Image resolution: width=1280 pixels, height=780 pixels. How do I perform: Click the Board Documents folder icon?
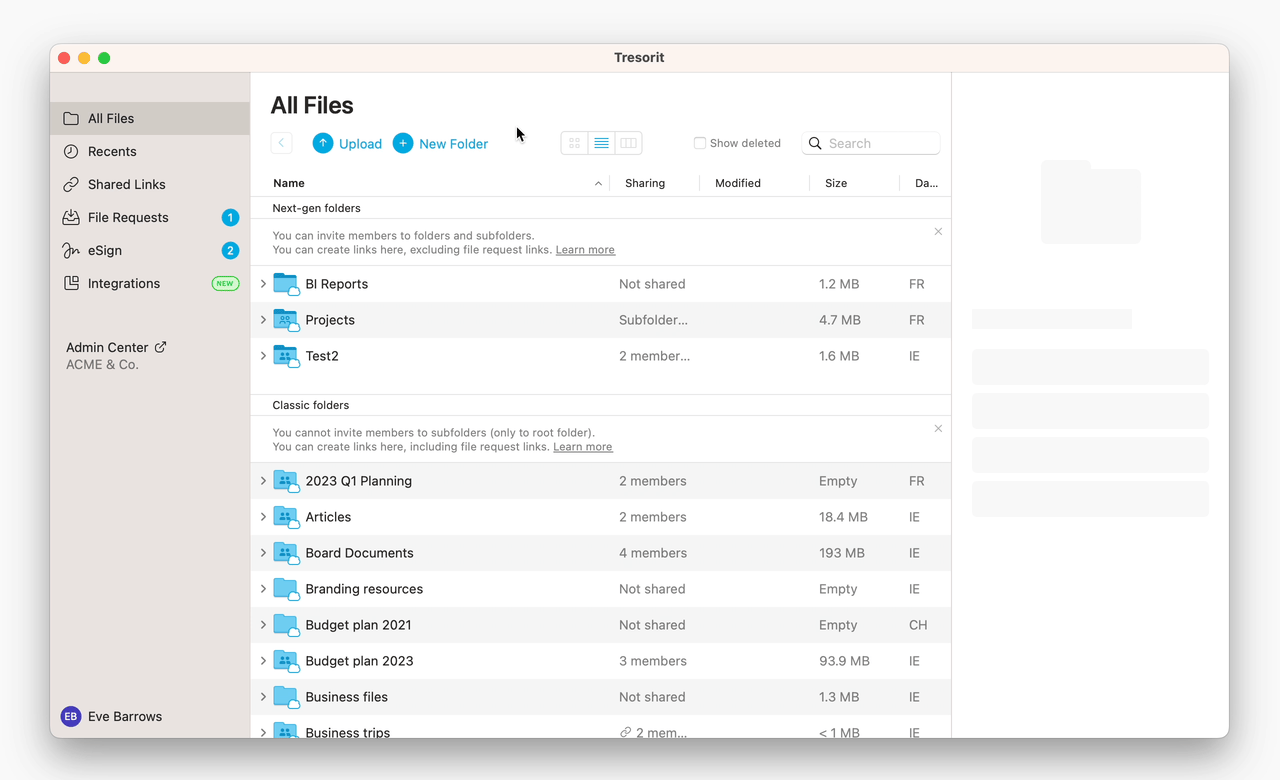pos(286,553)
